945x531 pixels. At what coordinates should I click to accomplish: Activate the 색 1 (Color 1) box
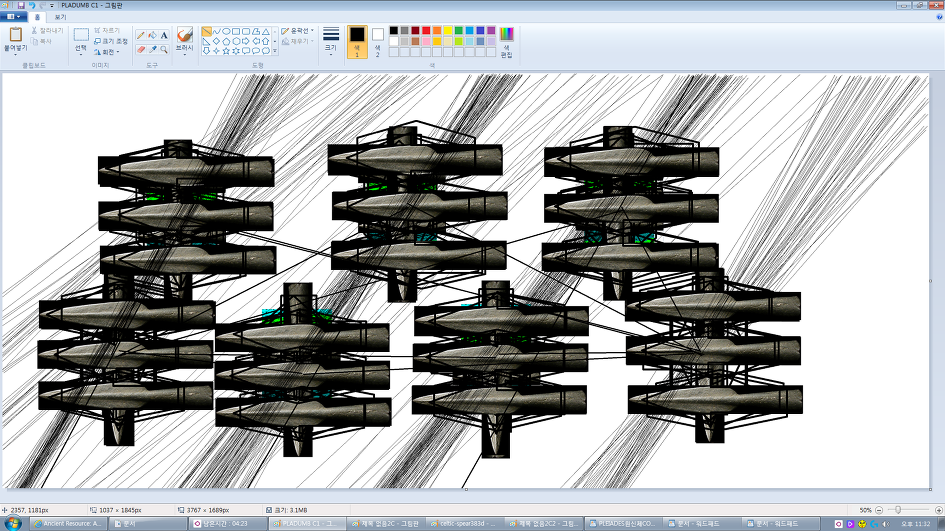coord(356,41)
